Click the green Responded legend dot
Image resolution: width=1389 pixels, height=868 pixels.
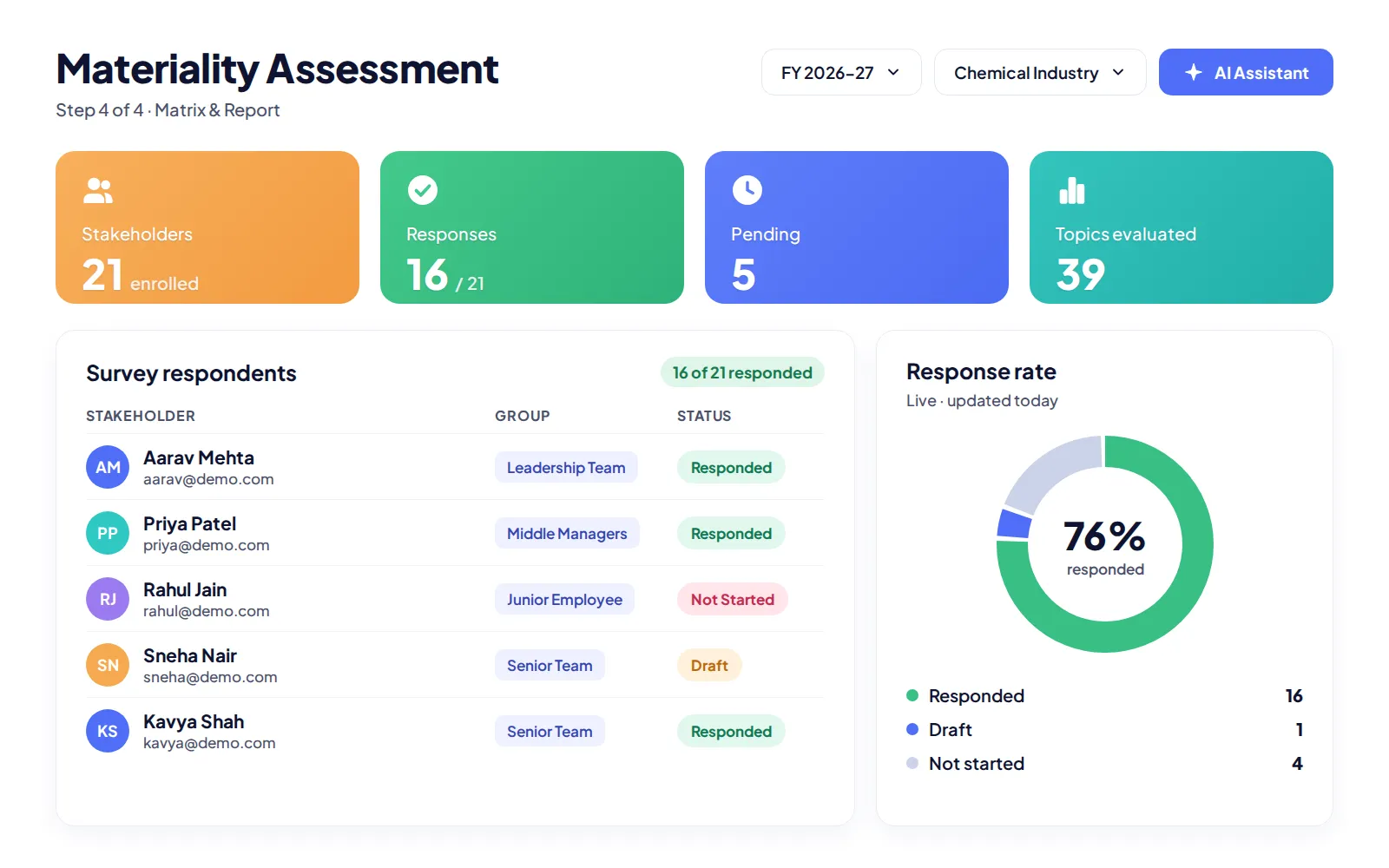coord(912,695)
